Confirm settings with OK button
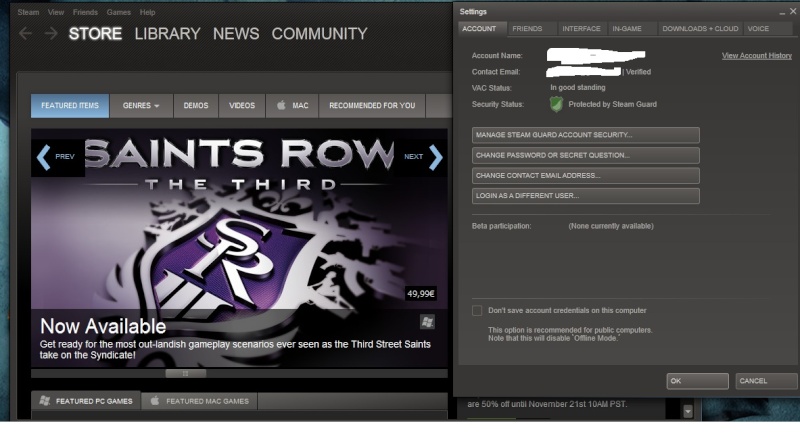This screenshot has height=438, width=800. pos(697,381)
